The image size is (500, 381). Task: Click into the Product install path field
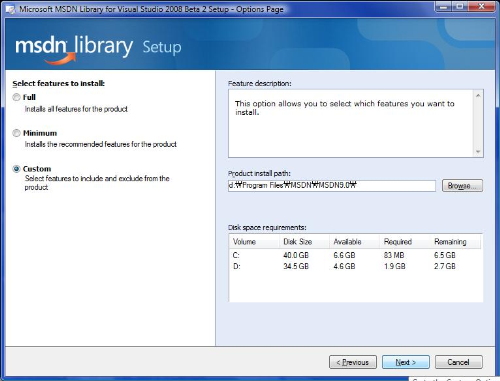tap(332, 186)
